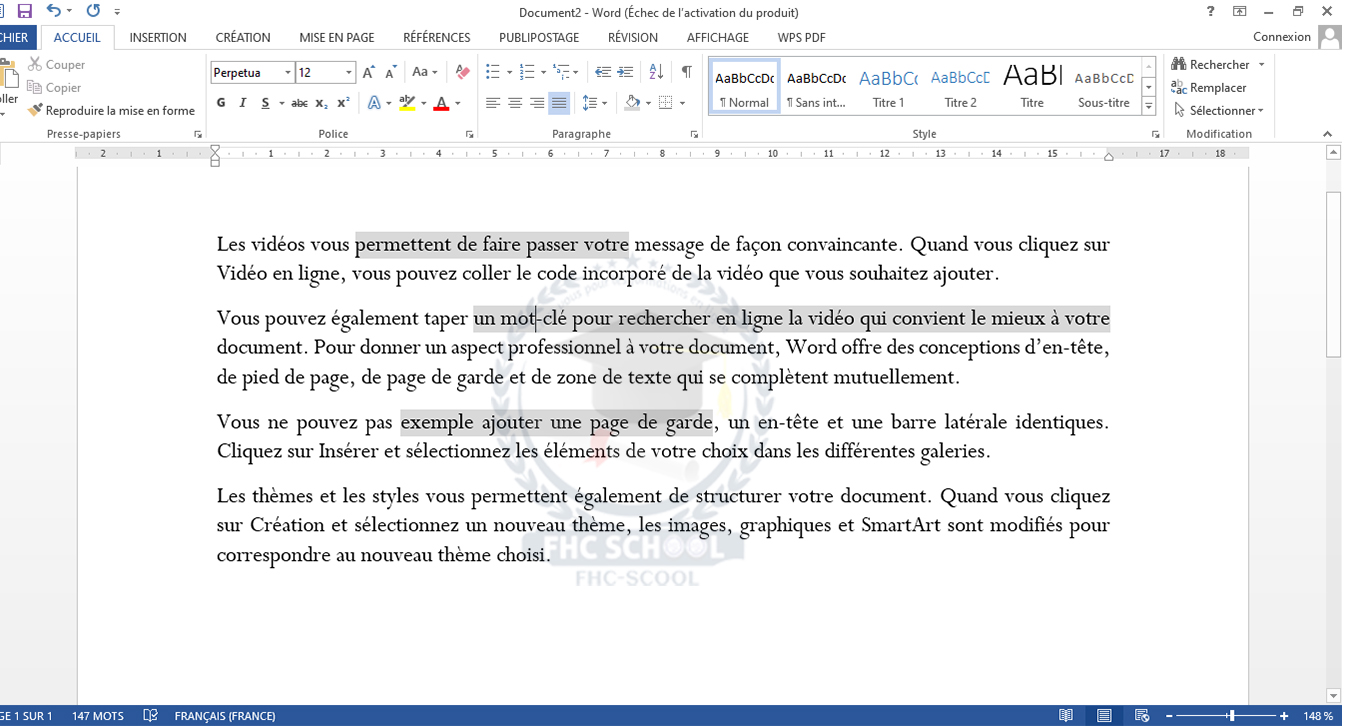Switch to Web Layout view in status bar
Image resolution: width=1366 pixels, height=726 pixels.
[x=1142, y=716]
